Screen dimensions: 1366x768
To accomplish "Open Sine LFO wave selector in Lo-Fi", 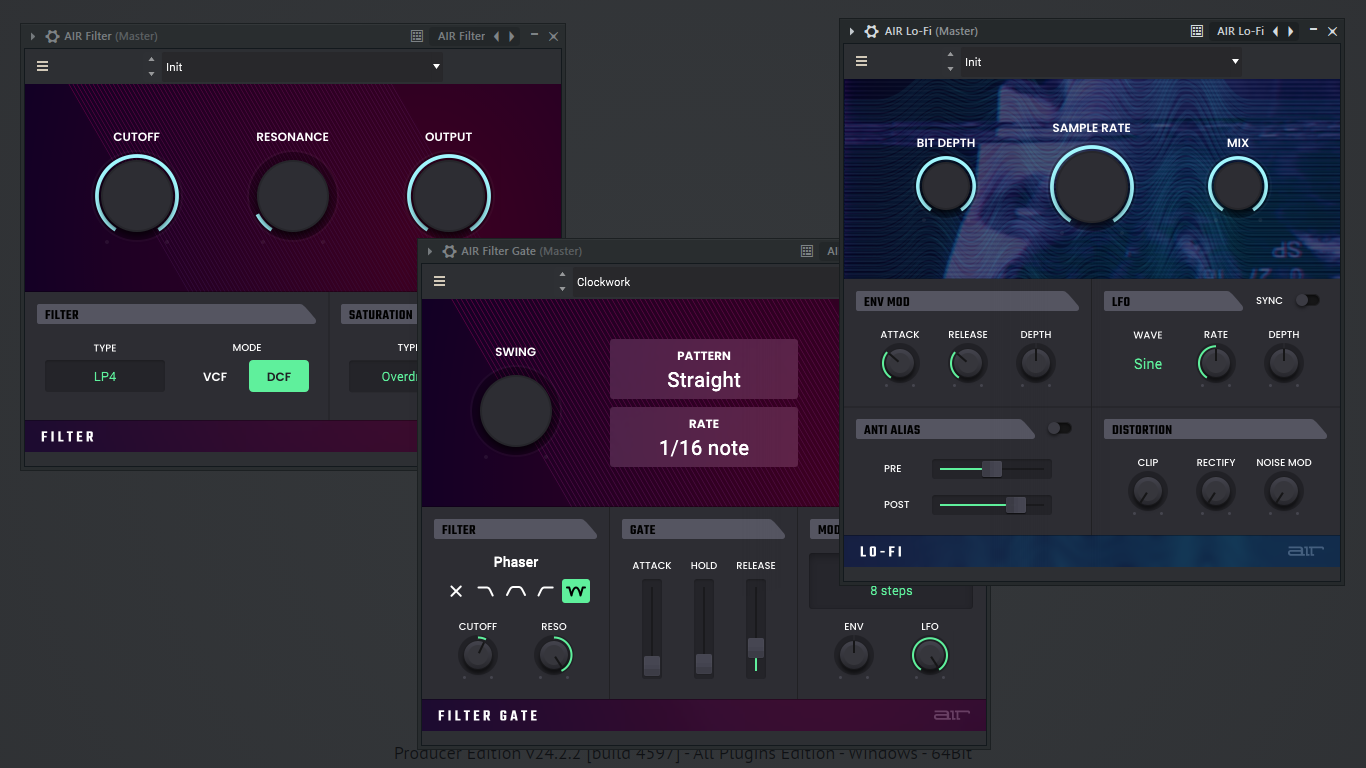I will (1148, 364).
